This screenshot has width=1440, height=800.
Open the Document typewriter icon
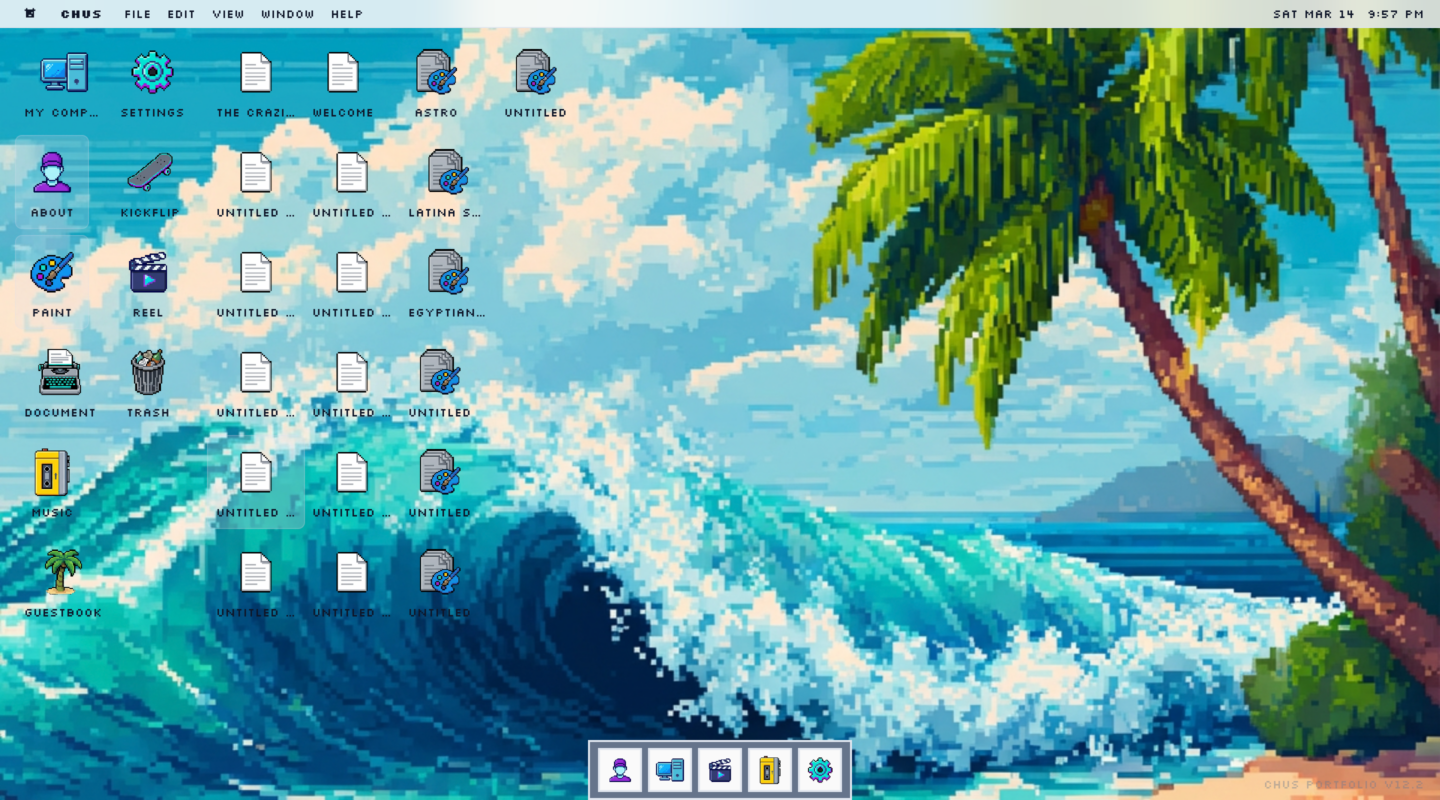tap(60, 374)
